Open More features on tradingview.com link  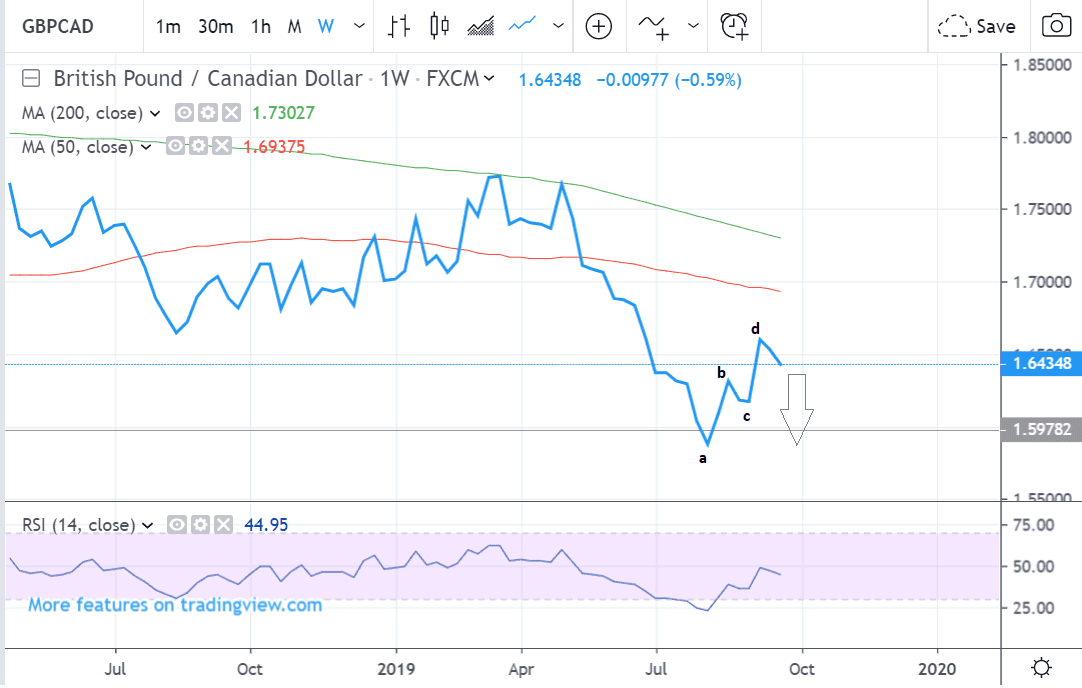point(175,605)
